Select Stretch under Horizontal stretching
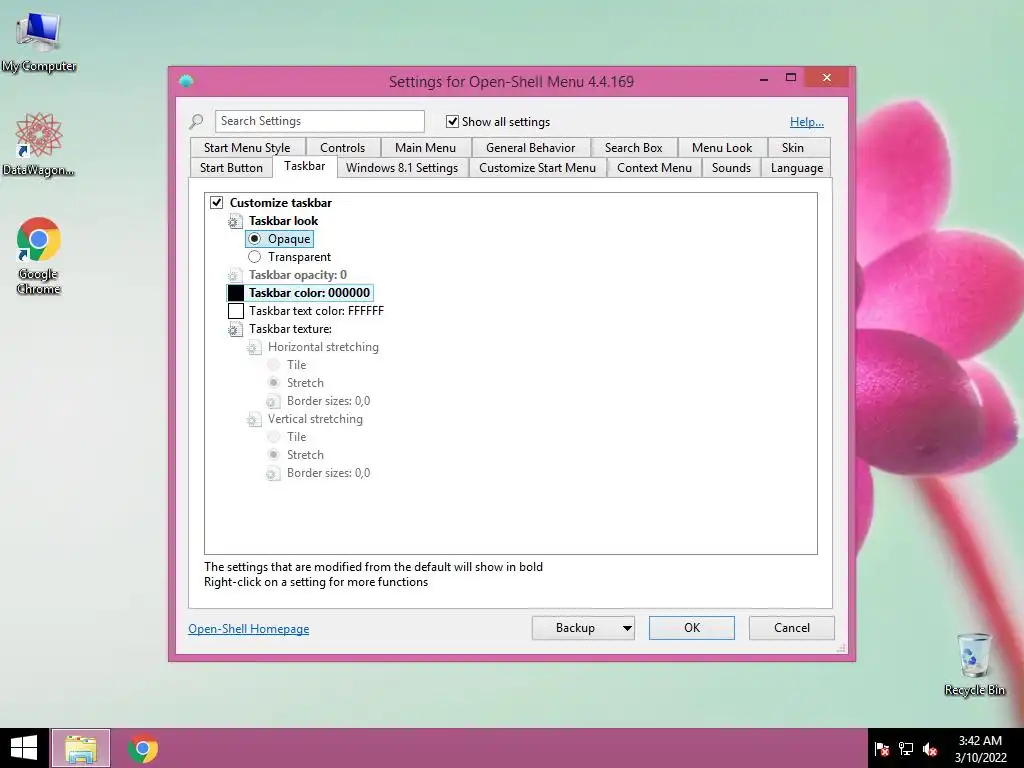 tap(274, 383)
